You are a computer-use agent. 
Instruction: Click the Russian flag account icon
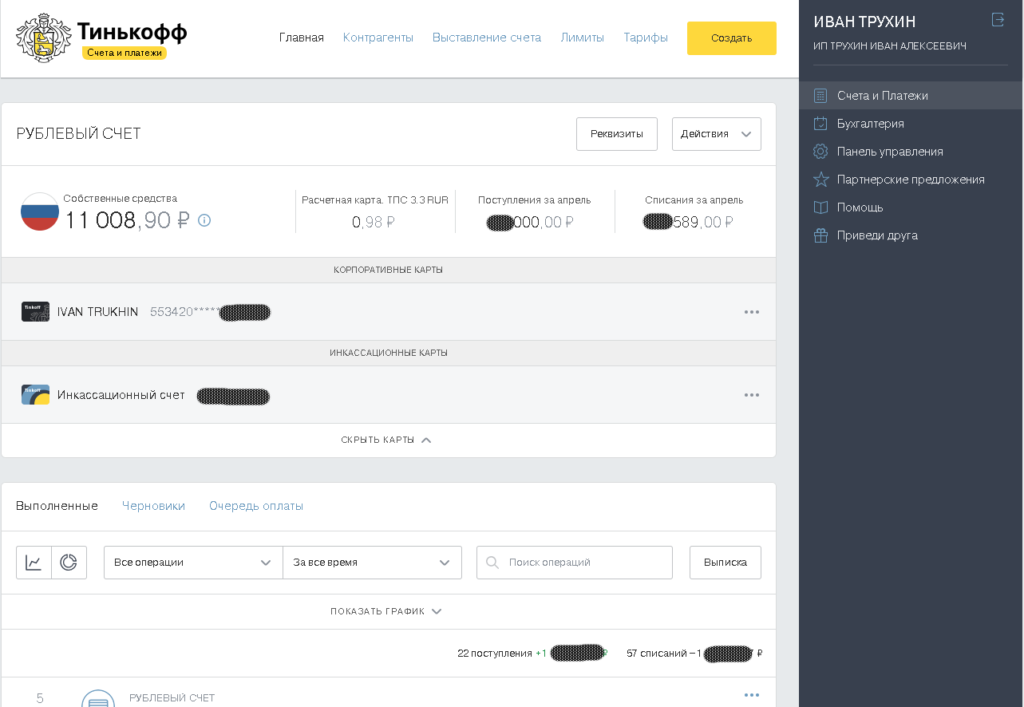pos(40,212)
